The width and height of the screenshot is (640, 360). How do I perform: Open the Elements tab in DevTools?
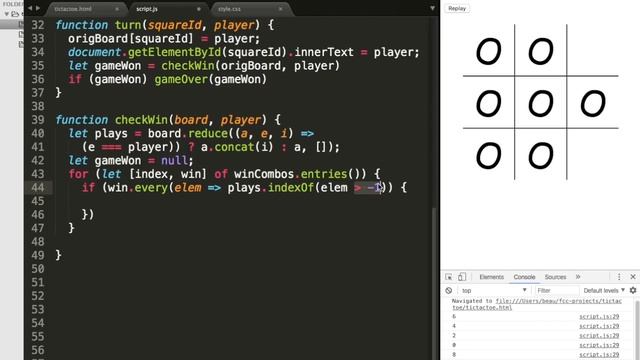[x=491, y=277]
